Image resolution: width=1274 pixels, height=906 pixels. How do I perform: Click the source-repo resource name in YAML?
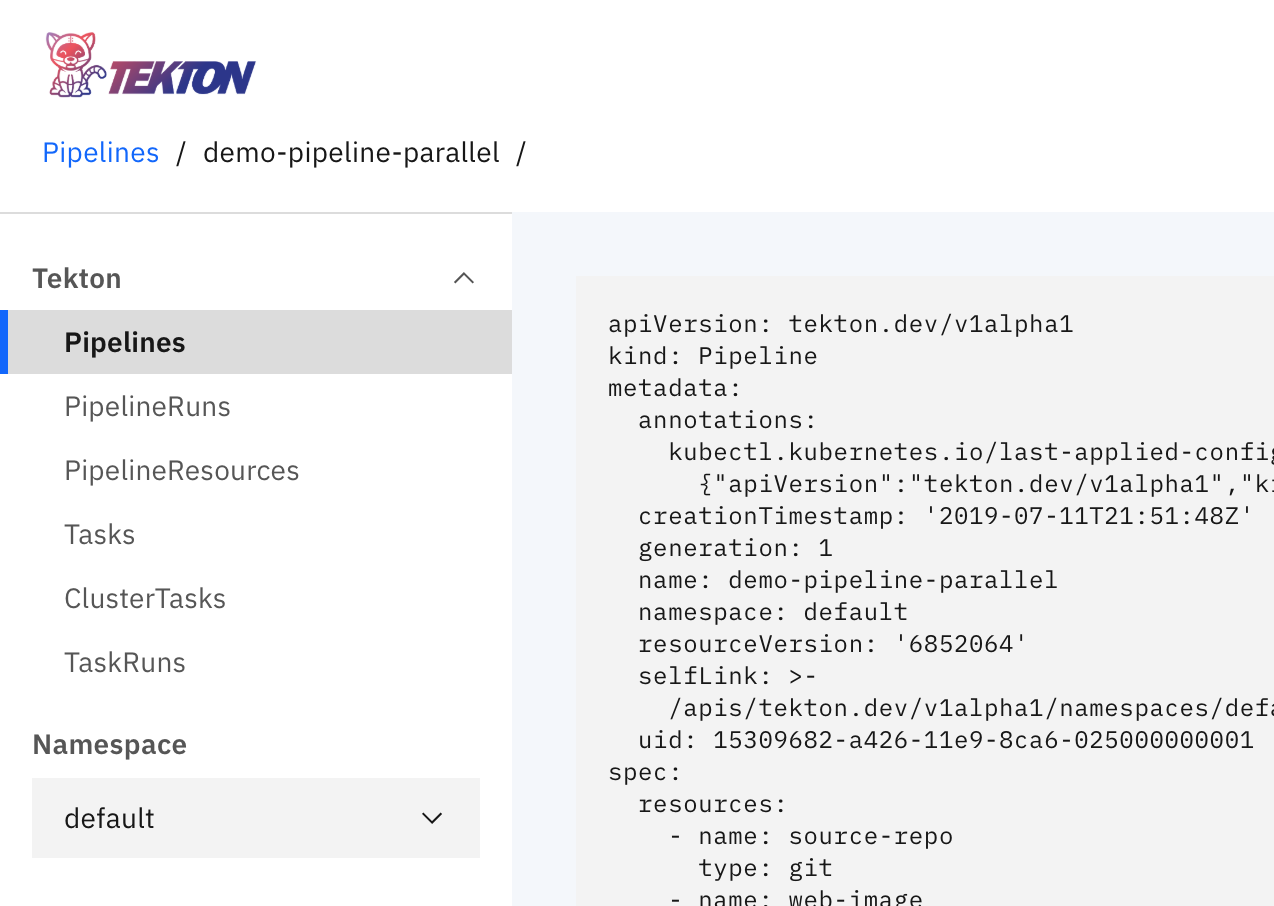870,835
